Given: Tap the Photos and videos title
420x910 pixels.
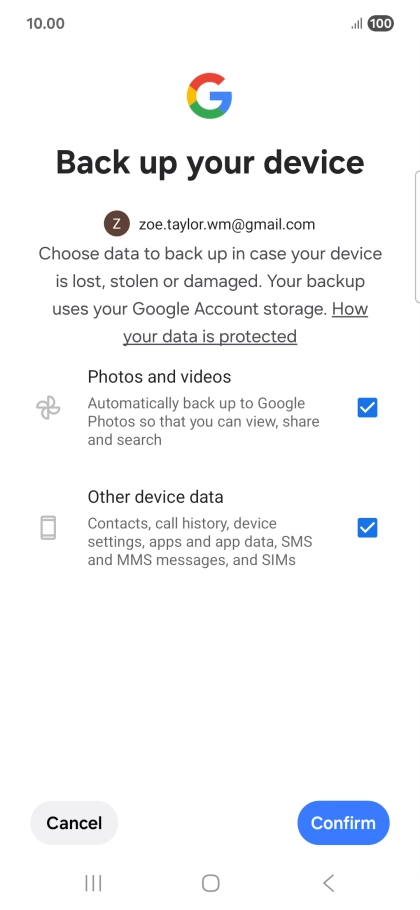Looking at the screenshot, I should click(x=160, y=377).
